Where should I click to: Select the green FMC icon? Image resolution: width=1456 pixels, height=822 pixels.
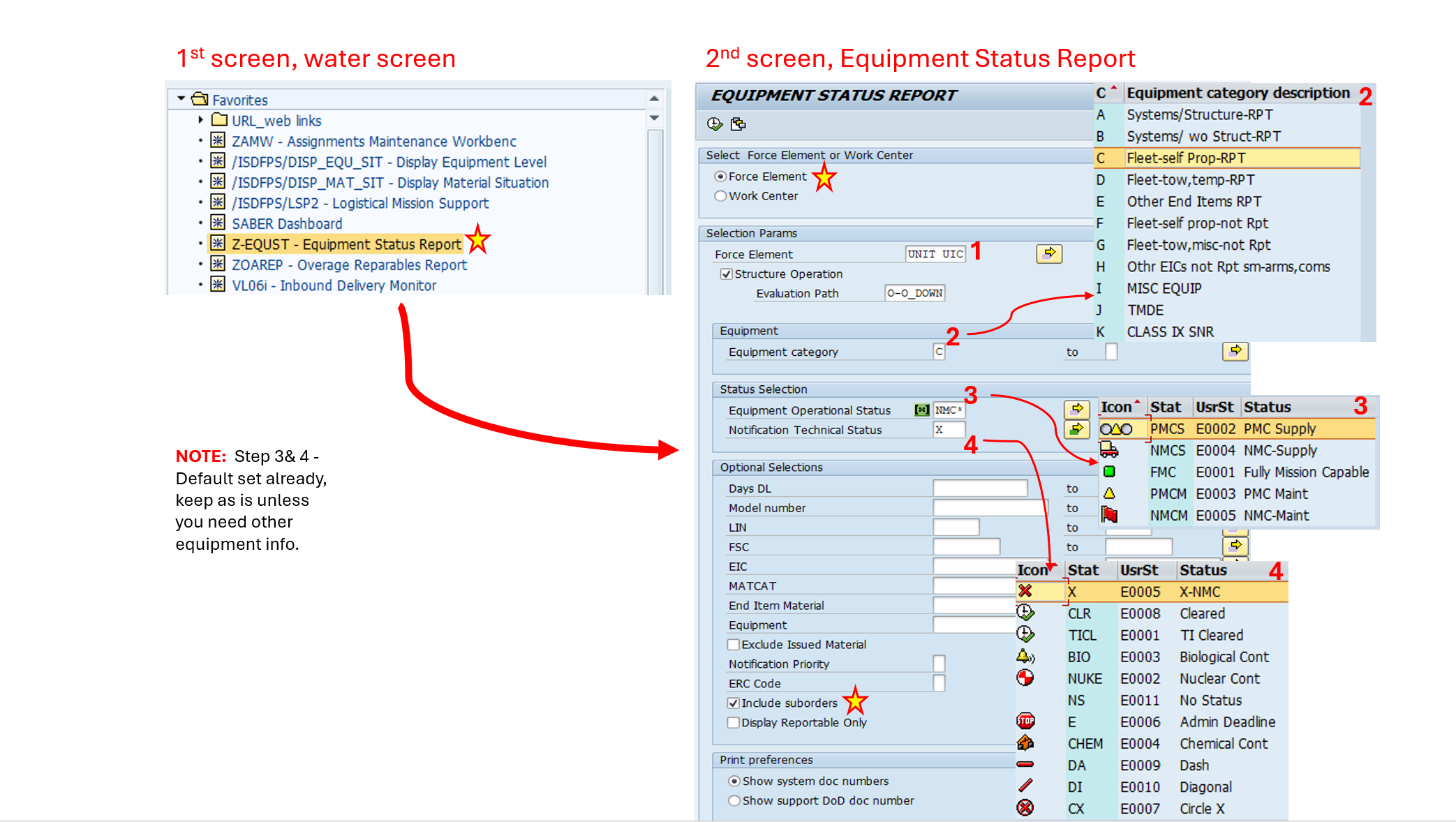coord(1109,472)
